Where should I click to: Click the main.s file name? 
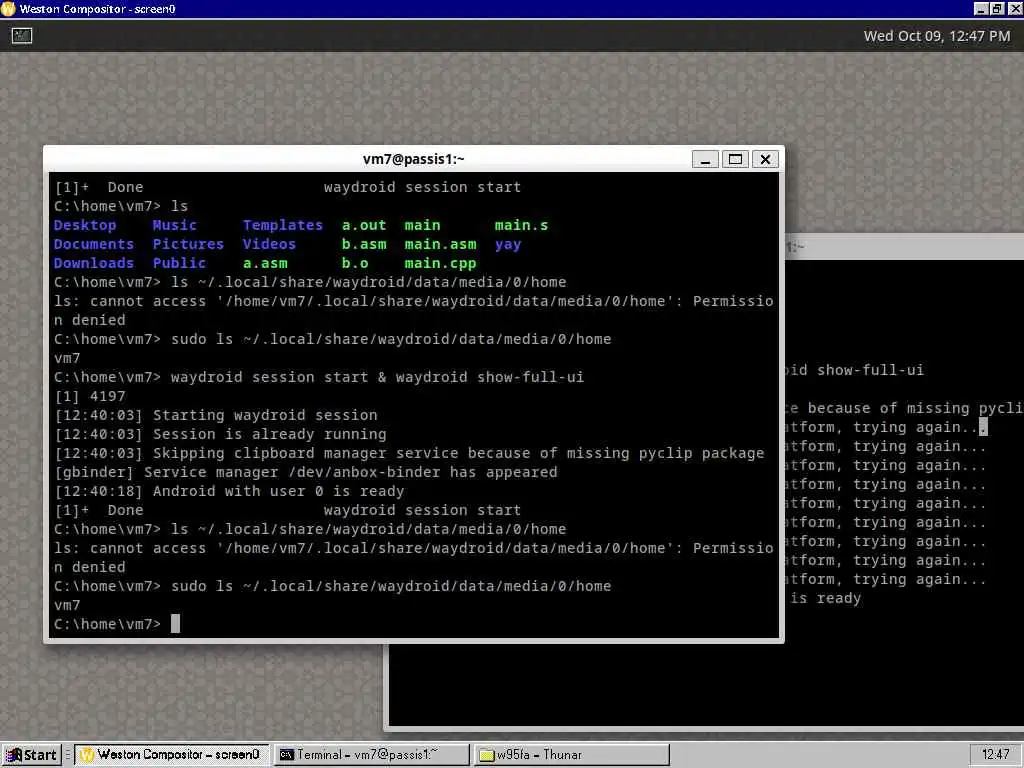click(x=521, y=225)
